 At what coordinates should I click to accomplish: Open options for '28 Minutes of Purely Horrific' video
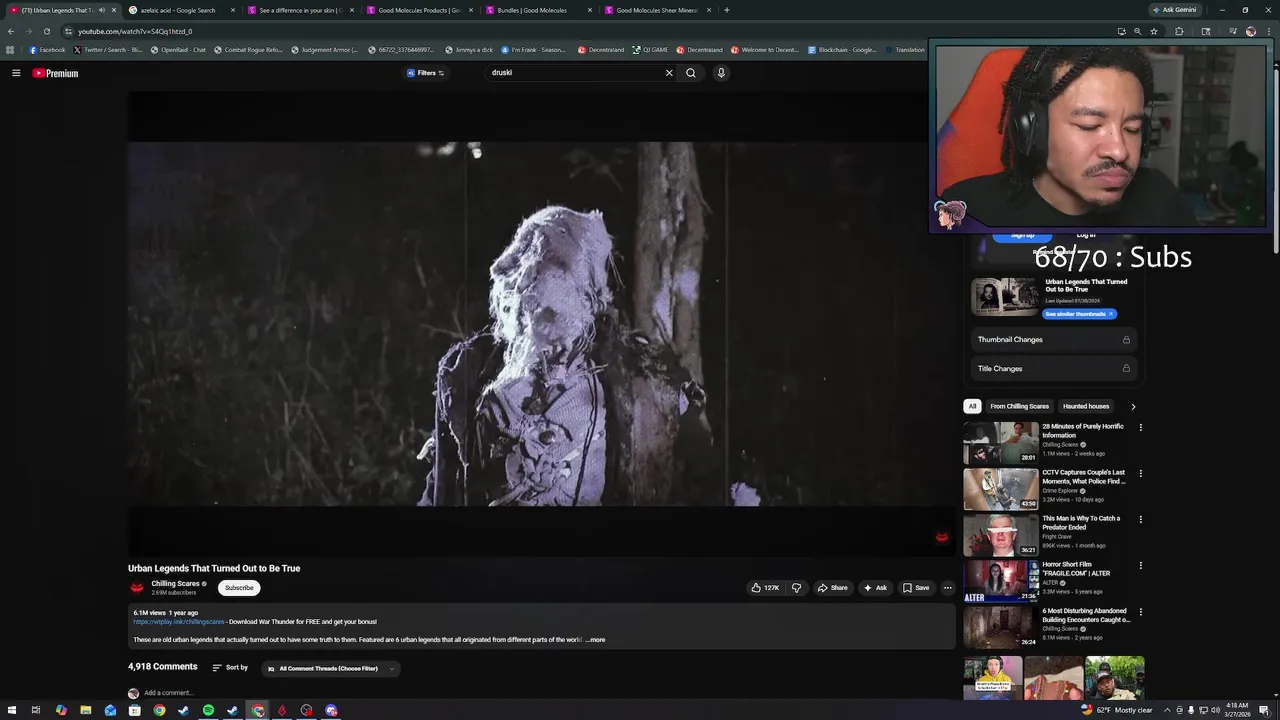tap(1140, 428)
